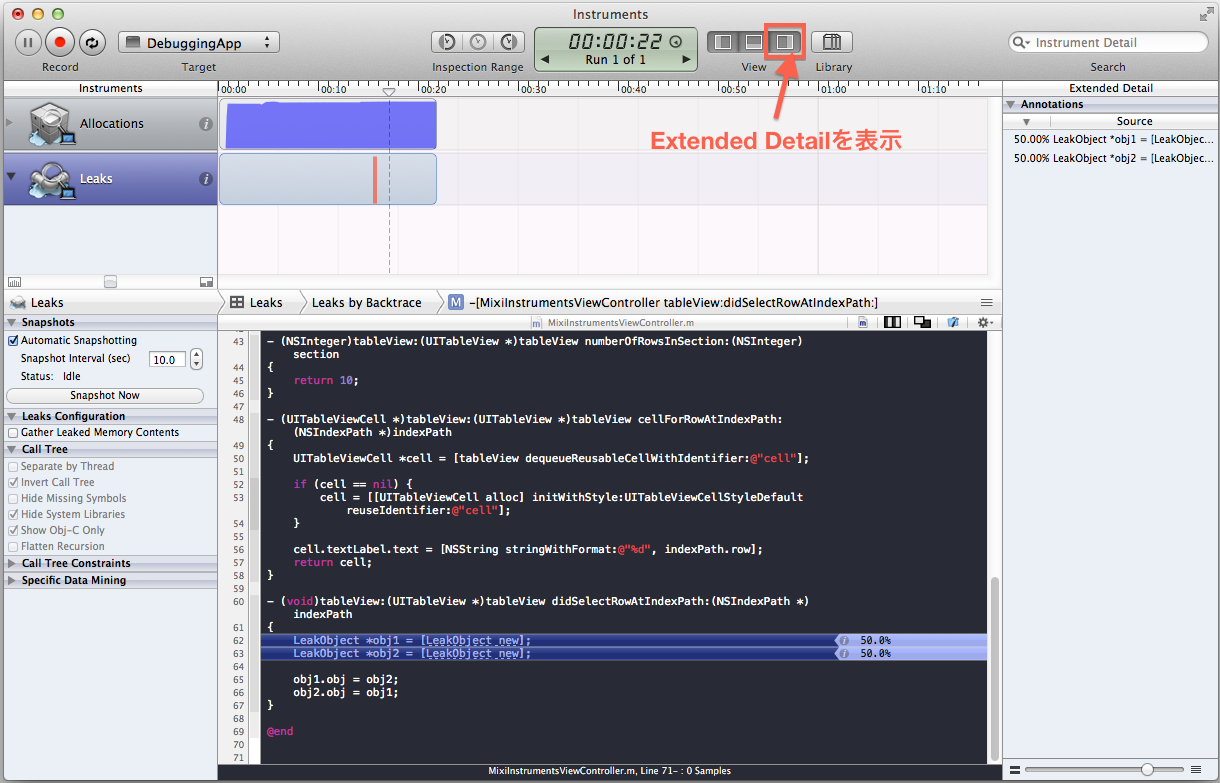Select the Allocations instrument

coord(110,124)
